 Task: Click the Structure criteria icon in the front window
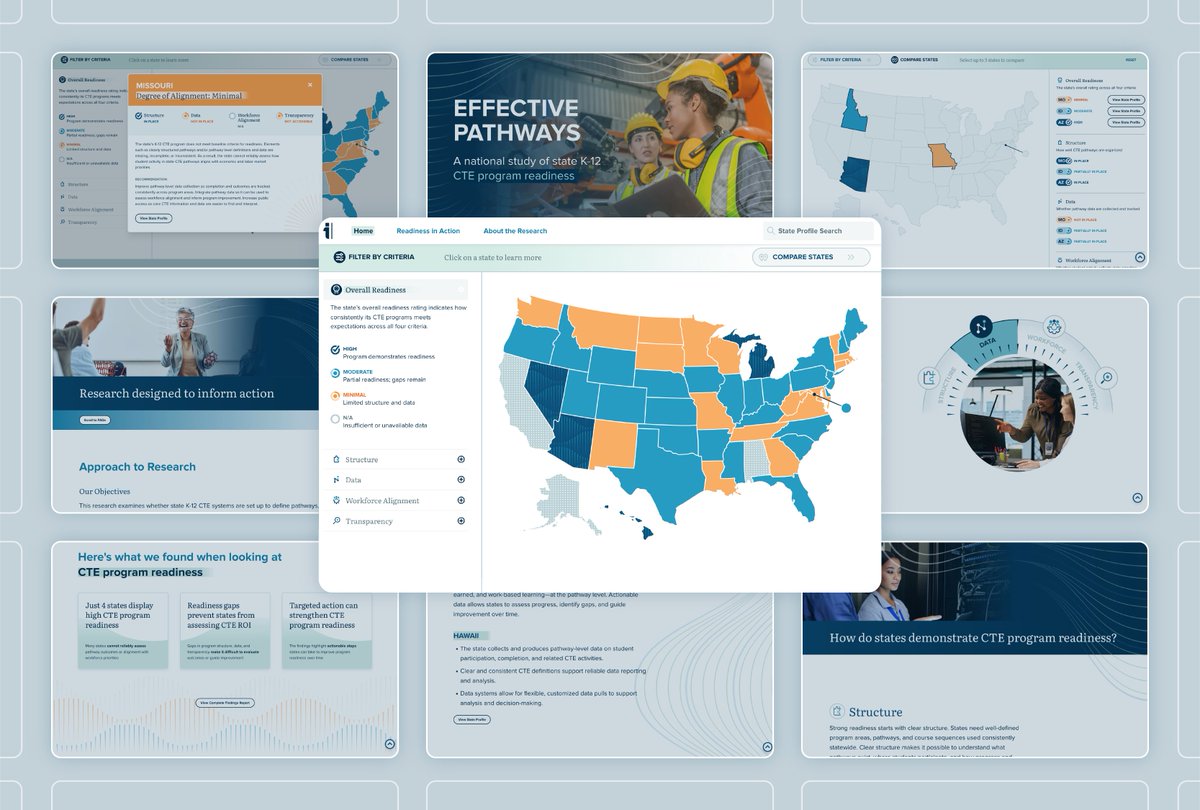coord(336,460)
